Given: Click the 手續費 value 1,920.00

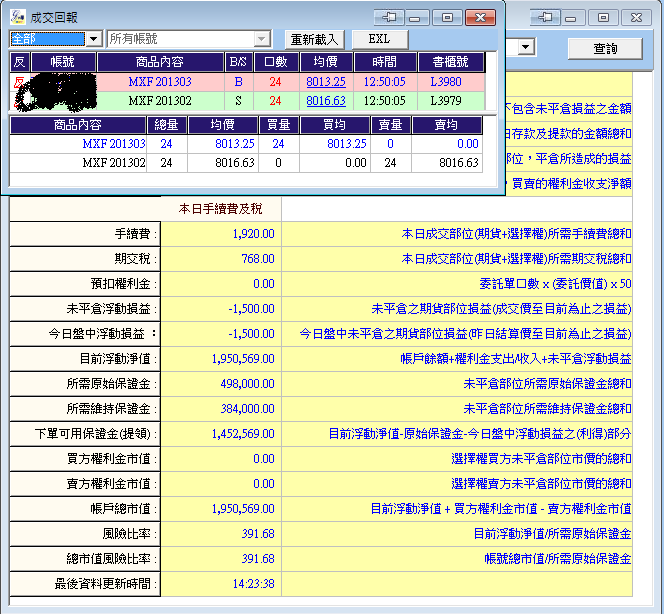Looking at the screenshot, I should coord(253,234).
